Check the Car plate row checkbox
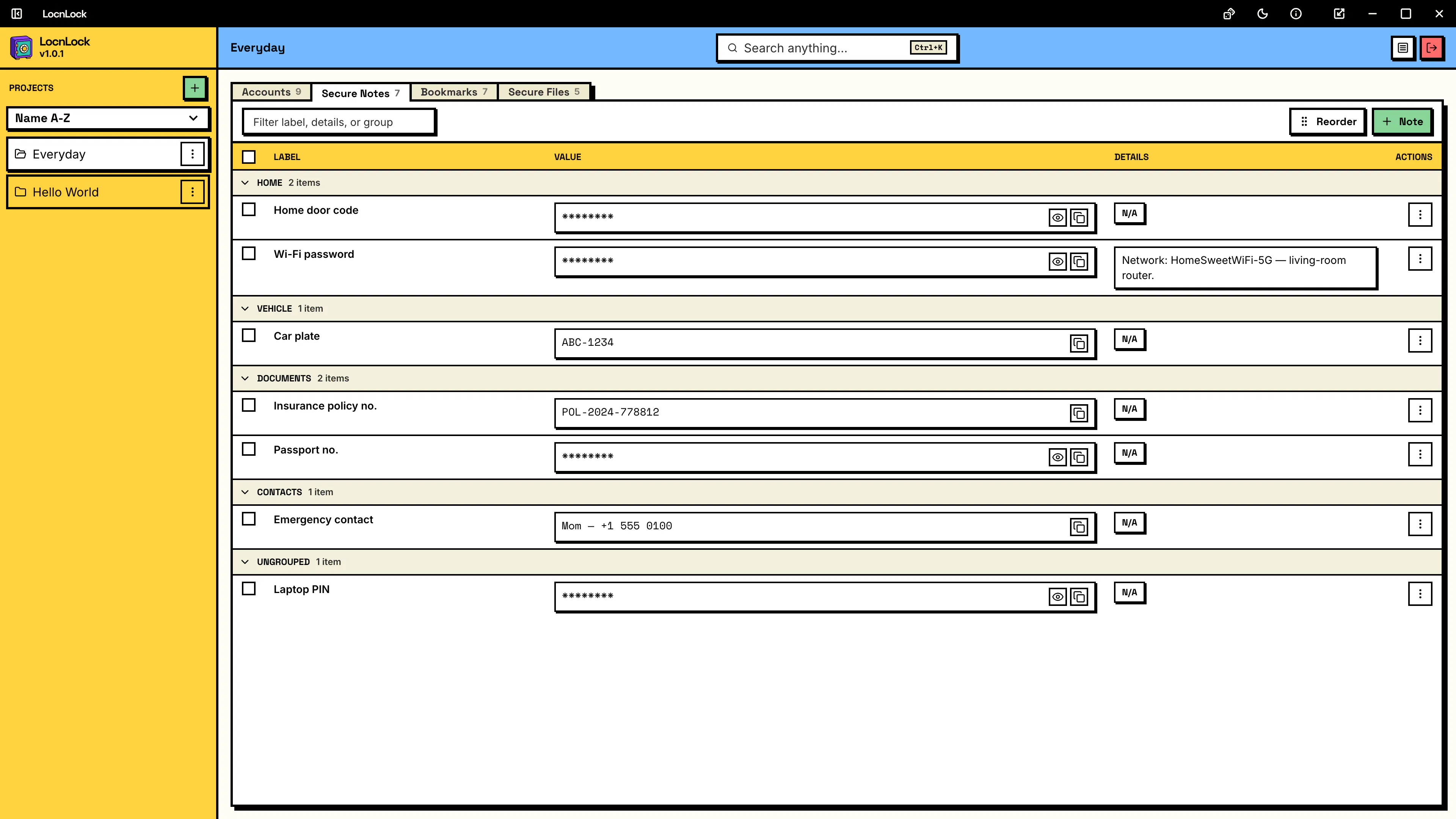This screenshot has height=819, width=1456. pos(249,336)
